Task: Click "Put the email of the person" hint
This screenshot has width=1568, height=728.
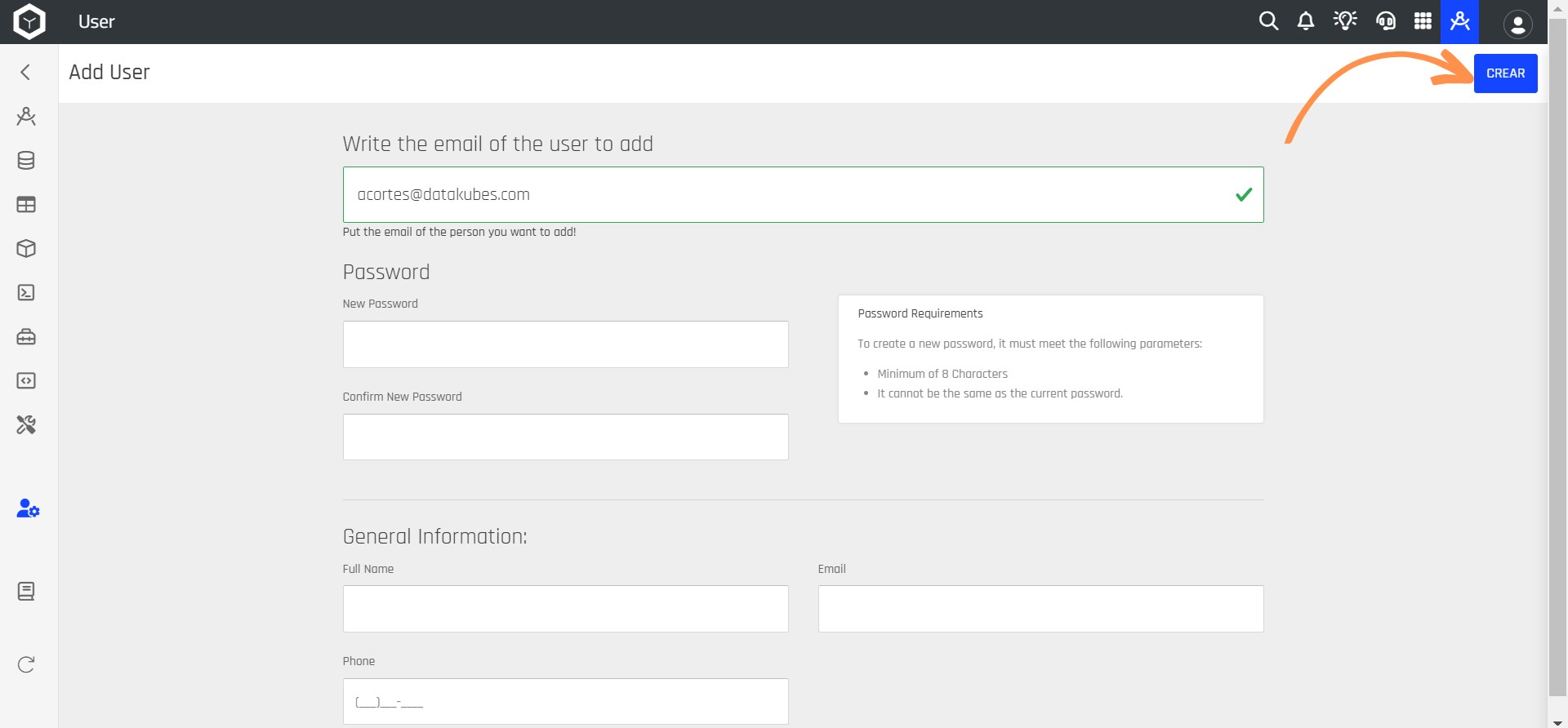Action: pyautogui.click(x=459, y=232)
